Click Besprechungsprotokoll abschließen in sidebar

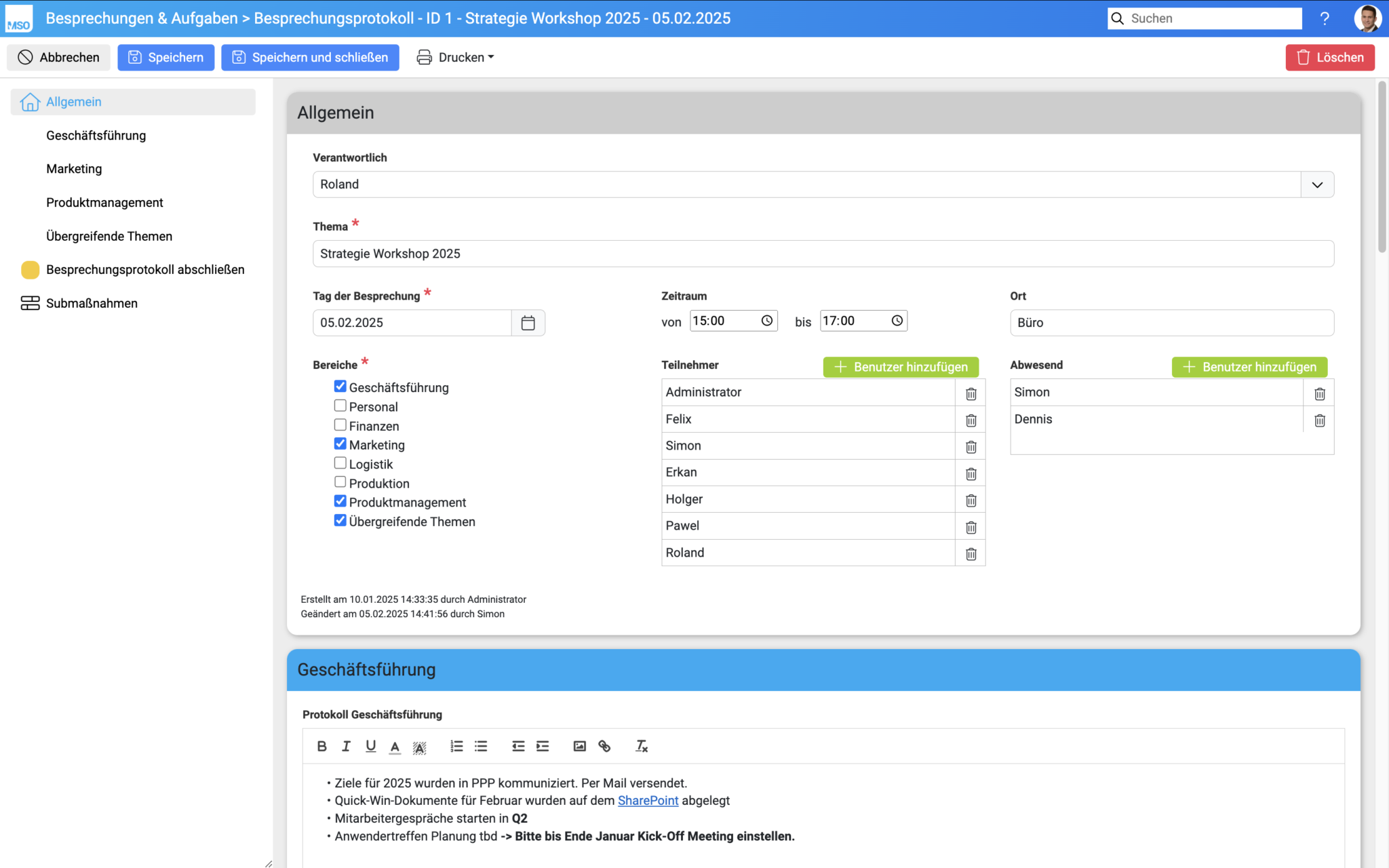[x=145, y=270]
